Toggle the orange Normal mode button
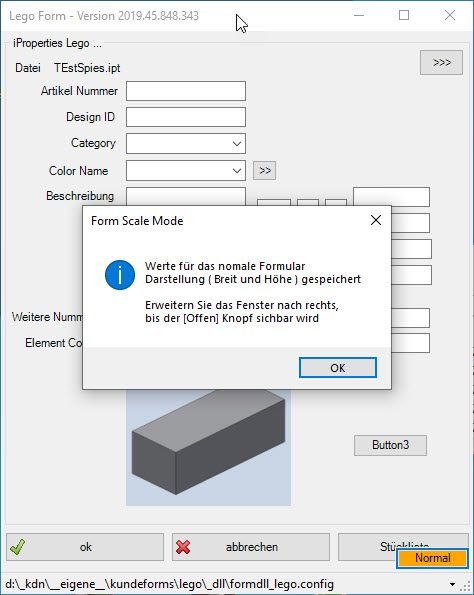 tap(432, 558)
